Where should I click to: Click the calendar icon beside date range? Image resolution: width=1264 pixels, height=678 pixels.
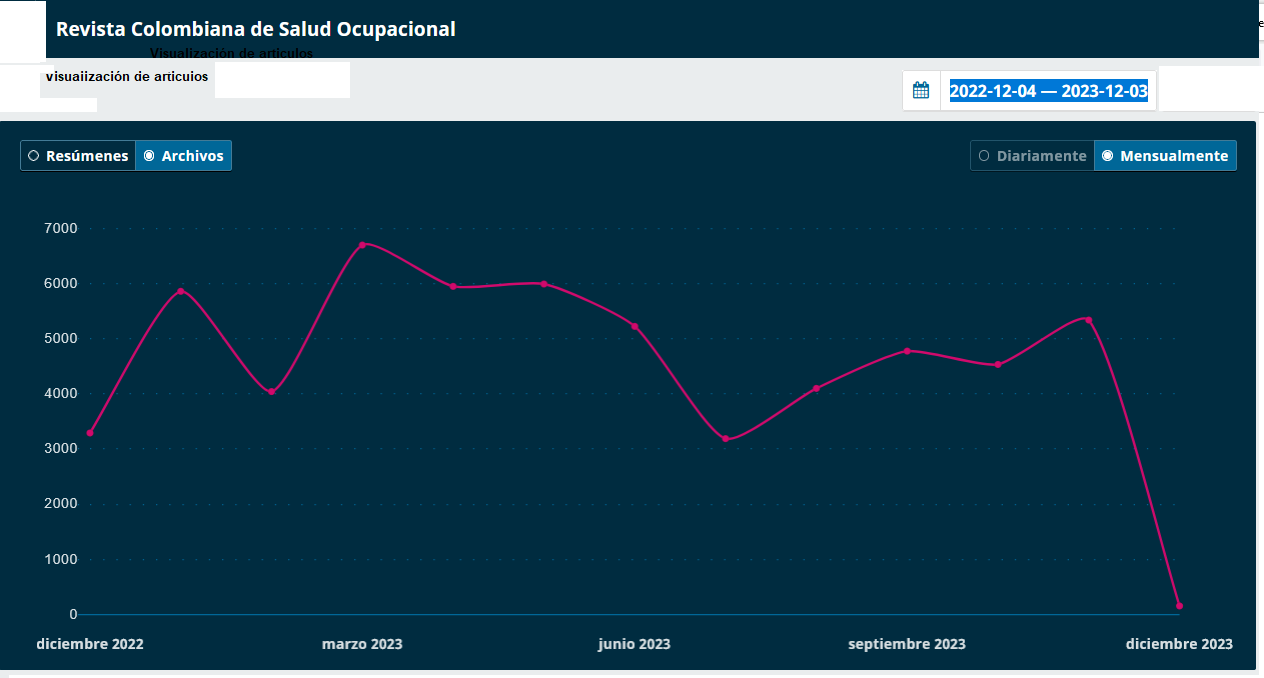(921, 90)
